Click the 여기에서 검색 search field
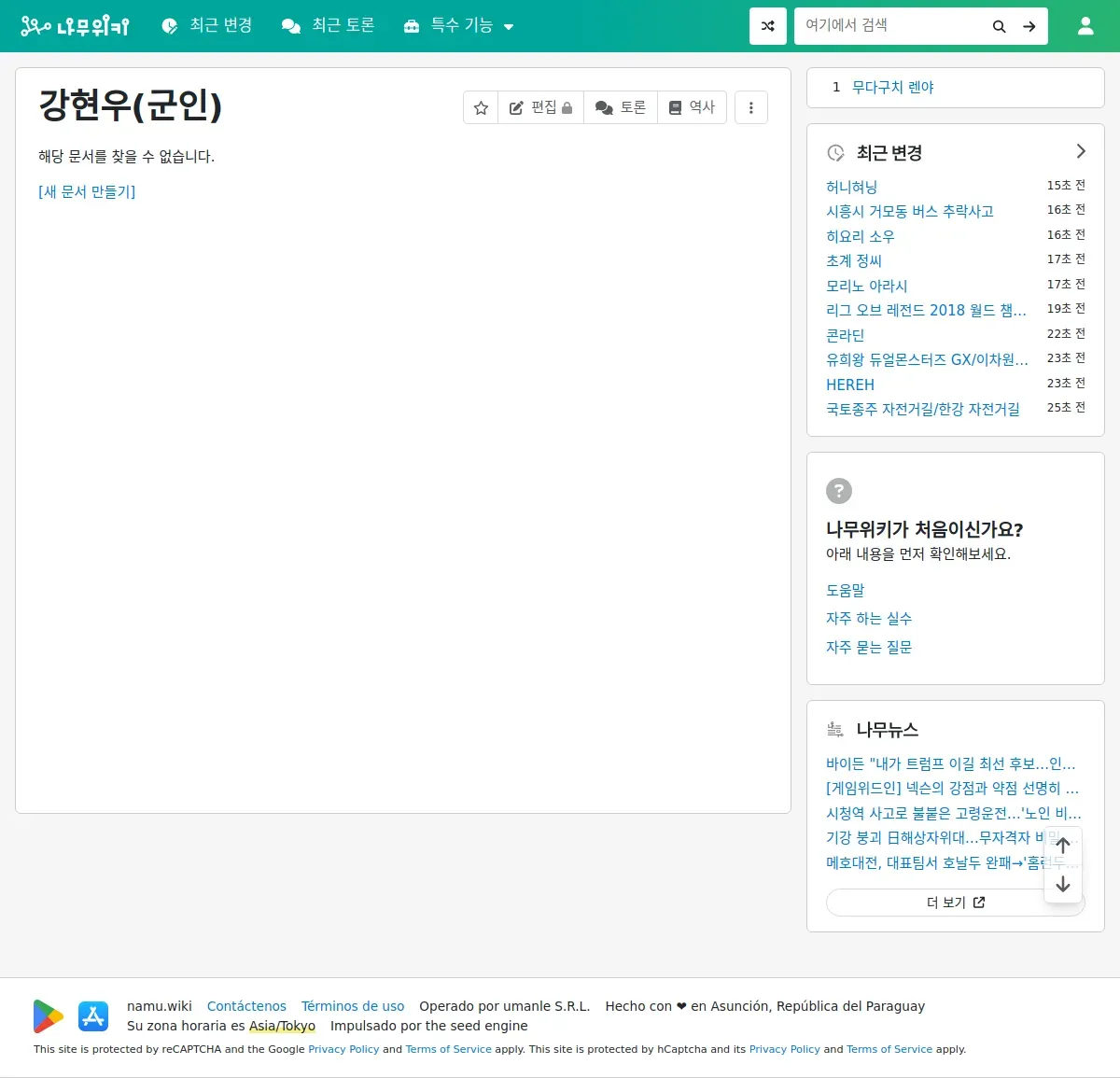This screenshot has height=1078, width=1120. coord(891,26)
